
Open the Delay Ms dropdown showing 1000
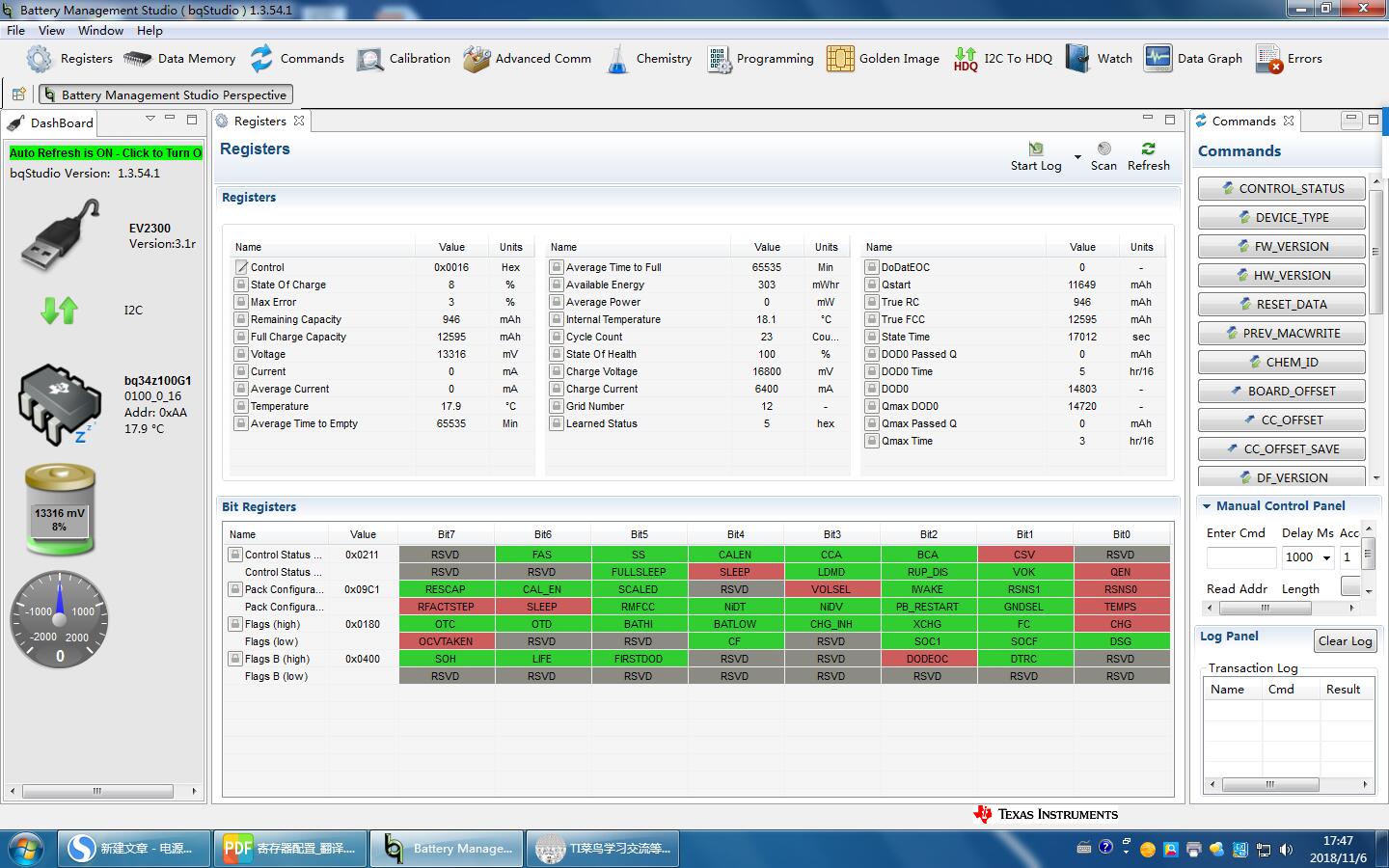click(x=1327, y=557)
